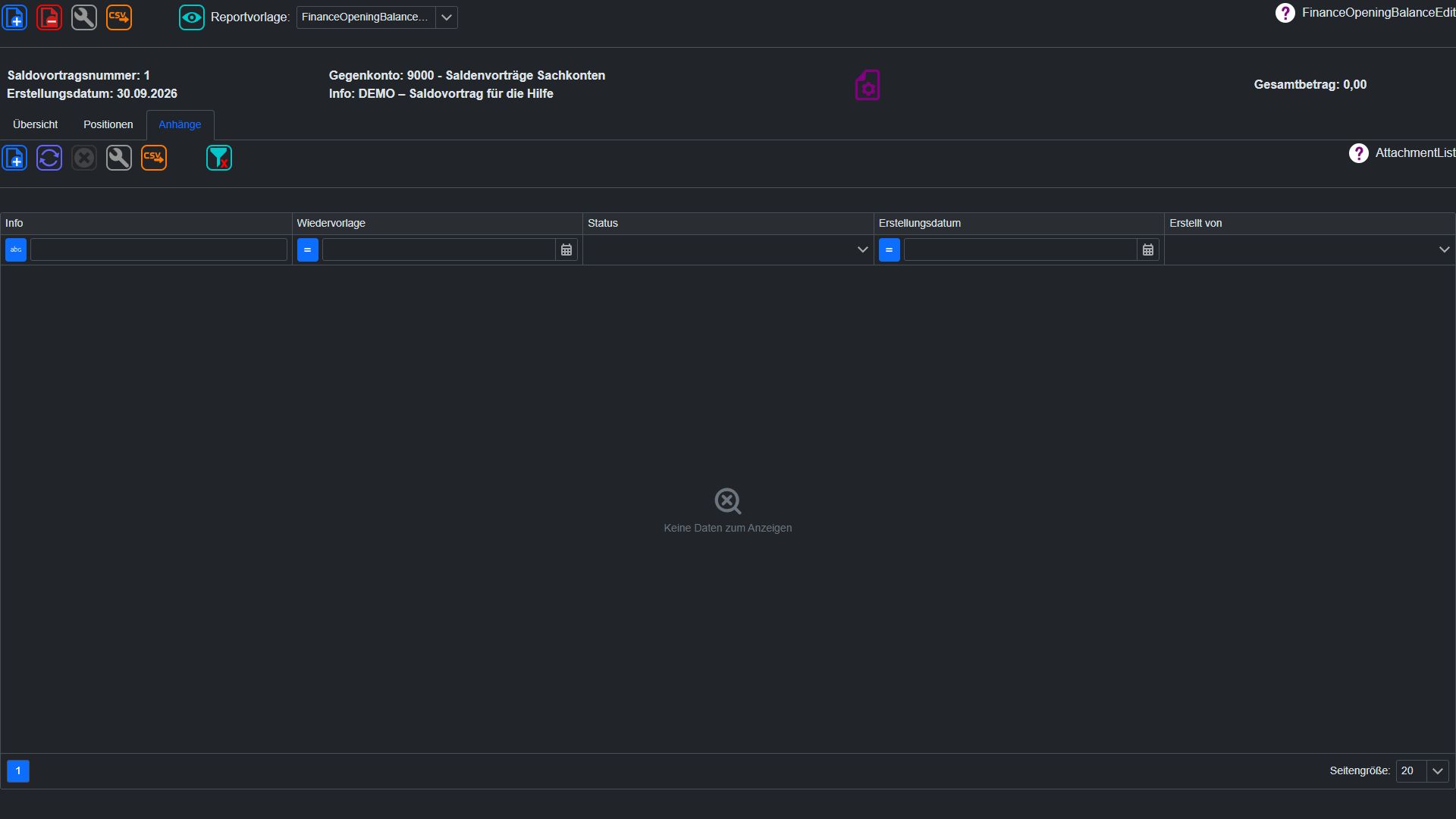Screen dimensions: 1456x819
Task: Click the red delete document icon
Action: tap(49, 17)
